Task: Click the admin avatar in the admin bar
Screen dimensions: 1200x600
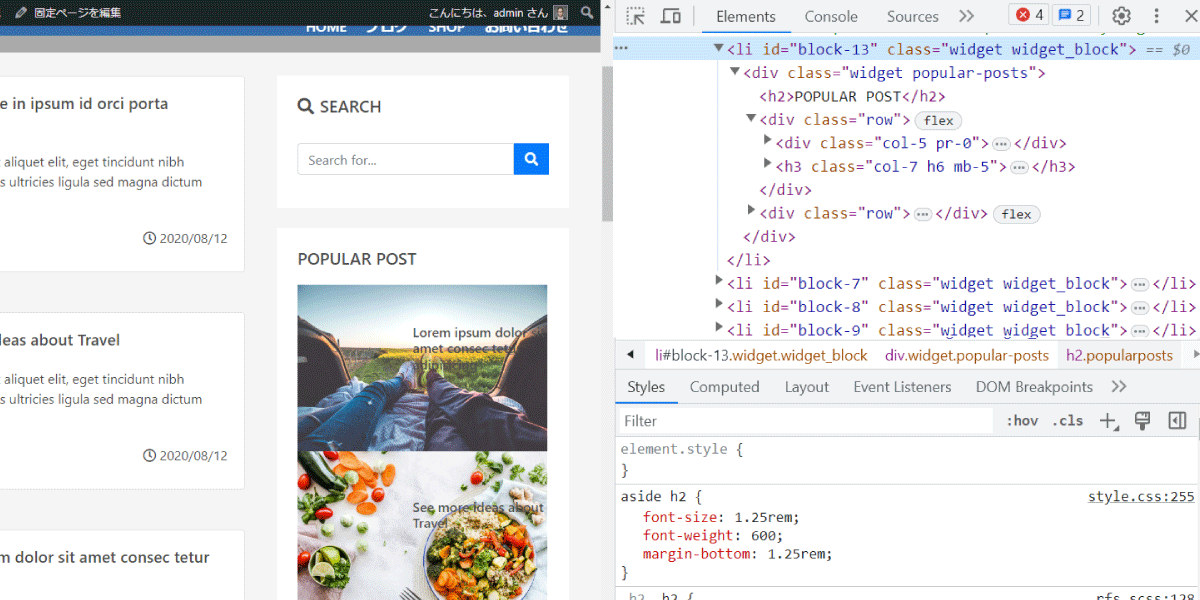Action: pyautogui.click(x=560, y=12)
